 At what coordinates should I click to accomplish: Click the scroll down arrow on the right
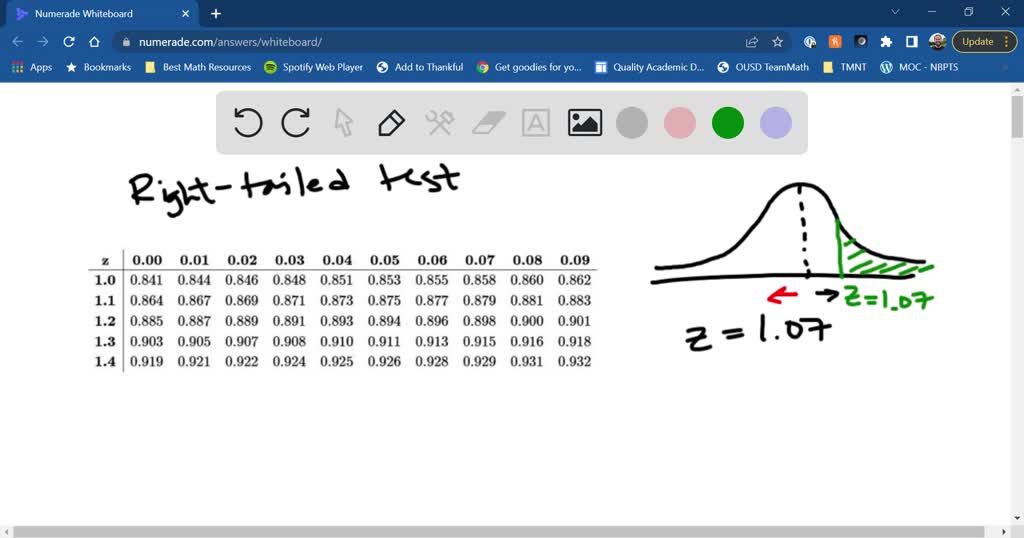1017,518
